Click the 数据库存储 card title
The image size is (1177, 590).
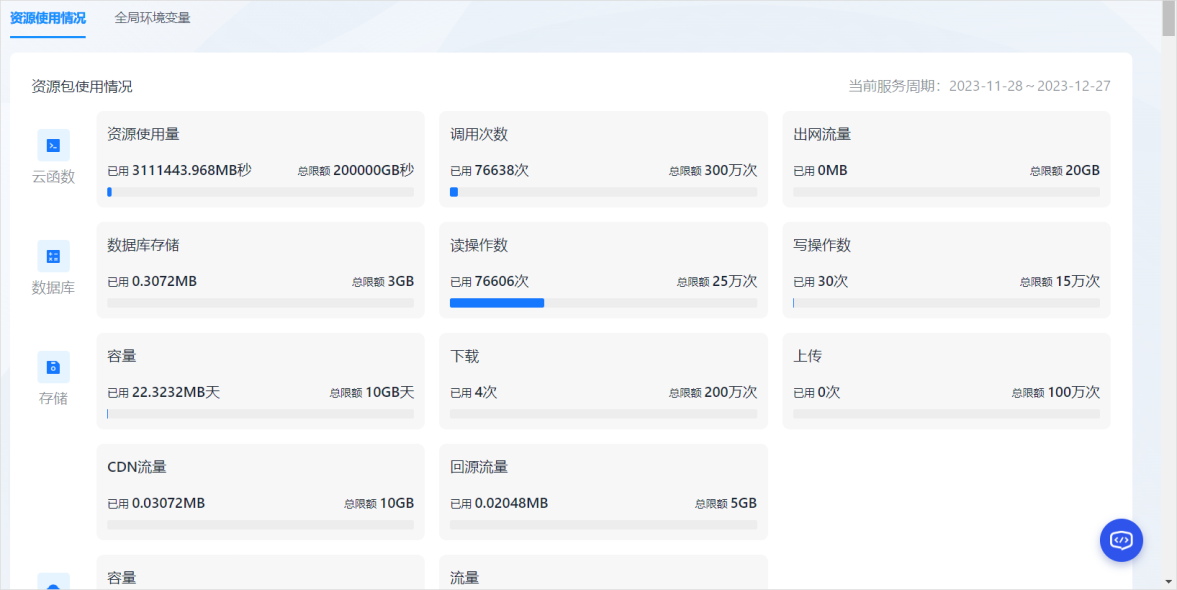pyautogui.click(x=143, y=245)
